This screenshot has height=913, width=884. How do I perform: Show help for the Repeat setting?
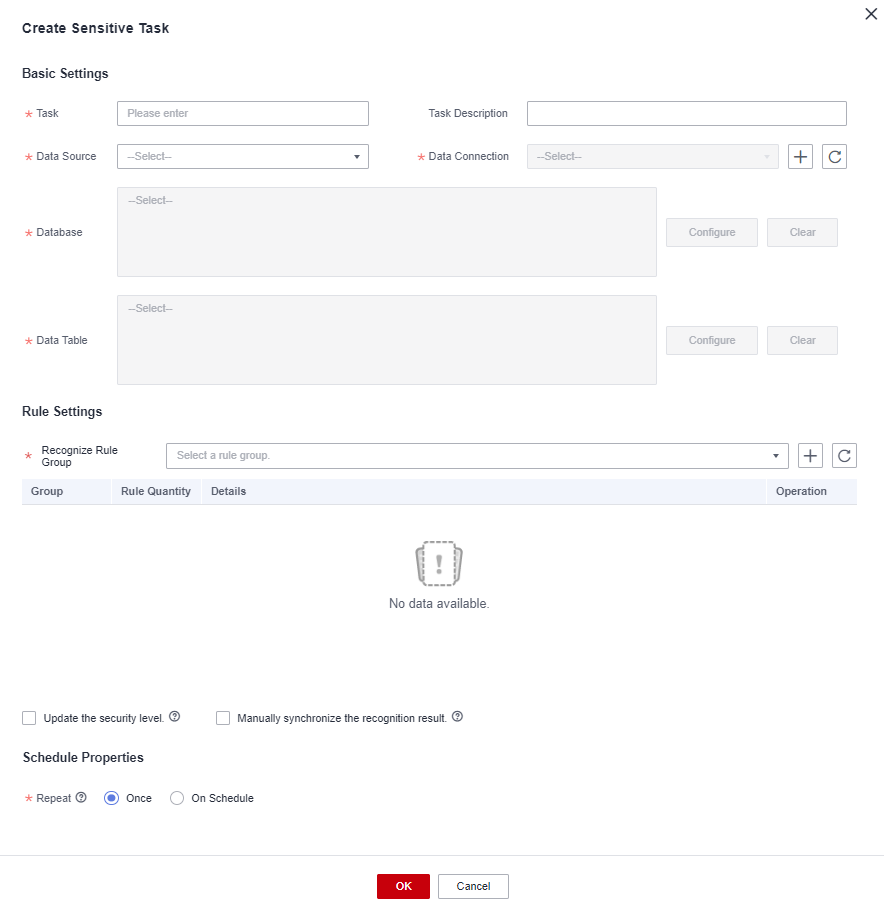point(82,797)
